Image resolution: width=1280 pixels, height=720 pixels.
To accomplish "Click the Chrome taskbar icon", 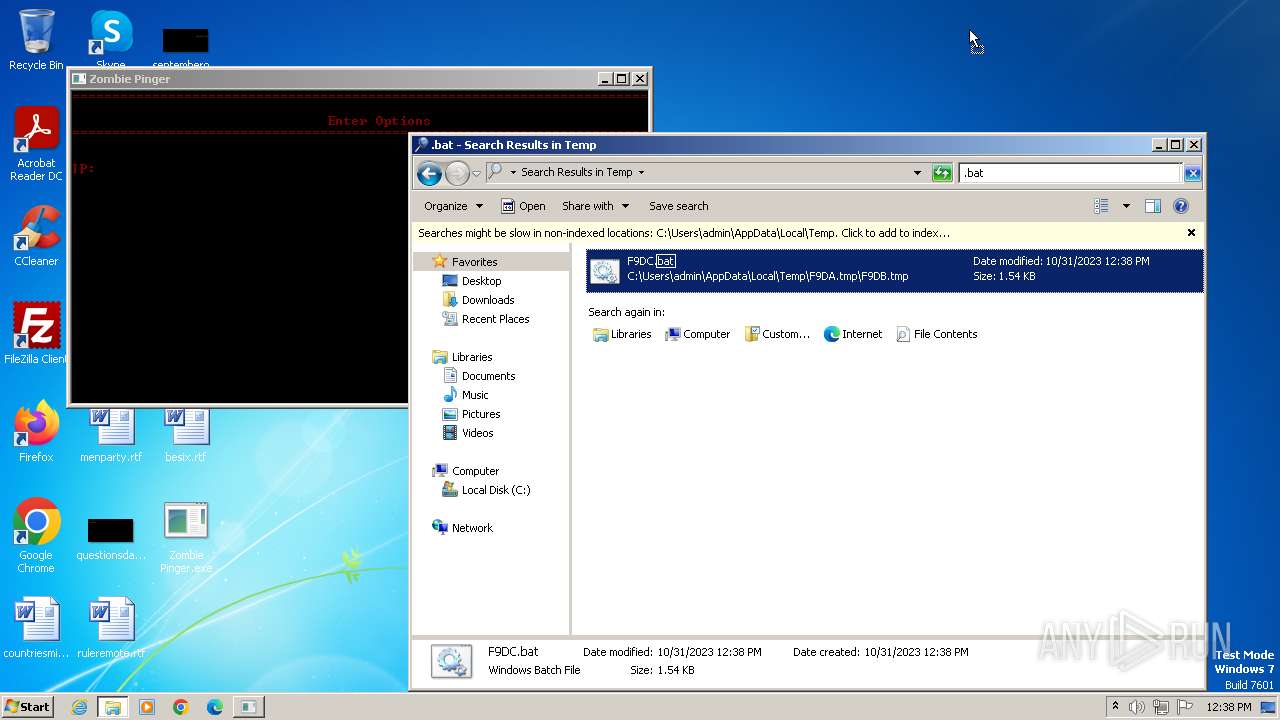I will (x=181, y=707).
